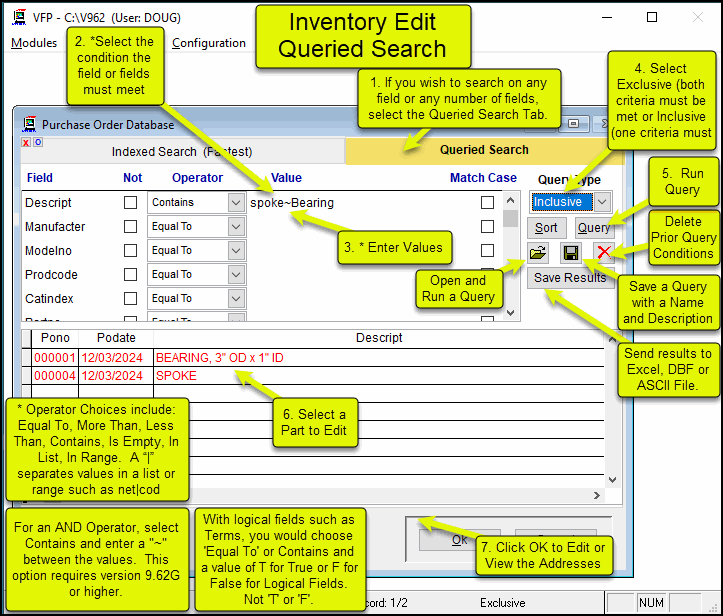Open the Modules menu
Screen dimensions: 723x616
pyautogui.click(x=34, y=43)
